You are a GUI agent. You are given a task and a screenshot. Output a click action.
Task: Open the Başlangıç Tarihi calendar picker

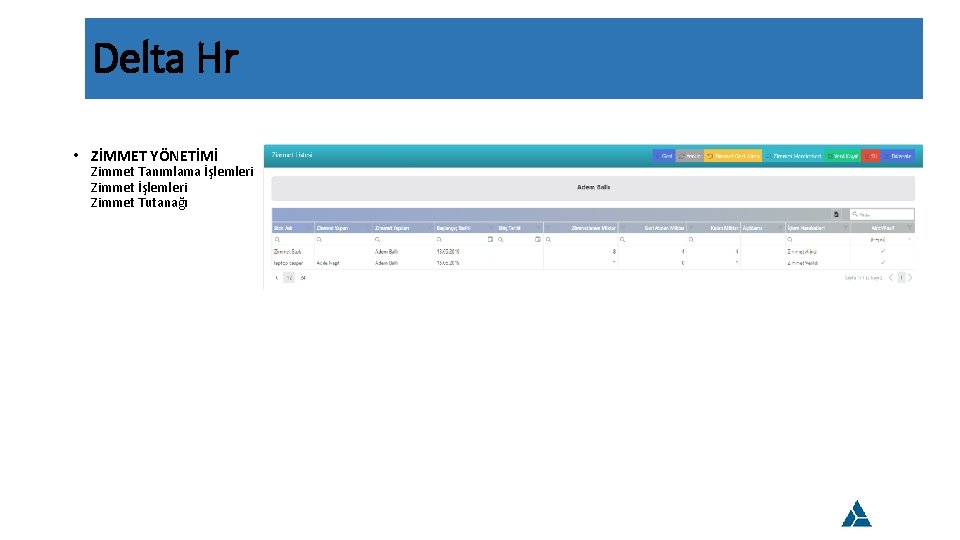490,239
